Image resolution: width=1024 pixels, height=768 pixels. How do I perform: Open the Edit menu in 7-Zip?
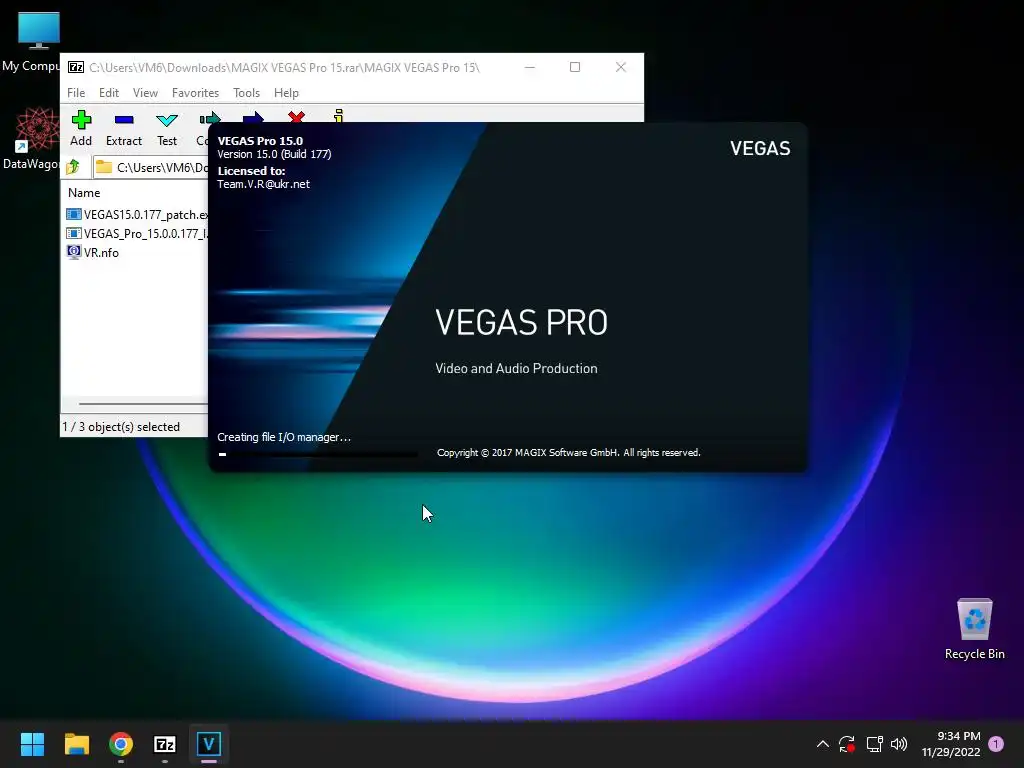coord(108,93)
